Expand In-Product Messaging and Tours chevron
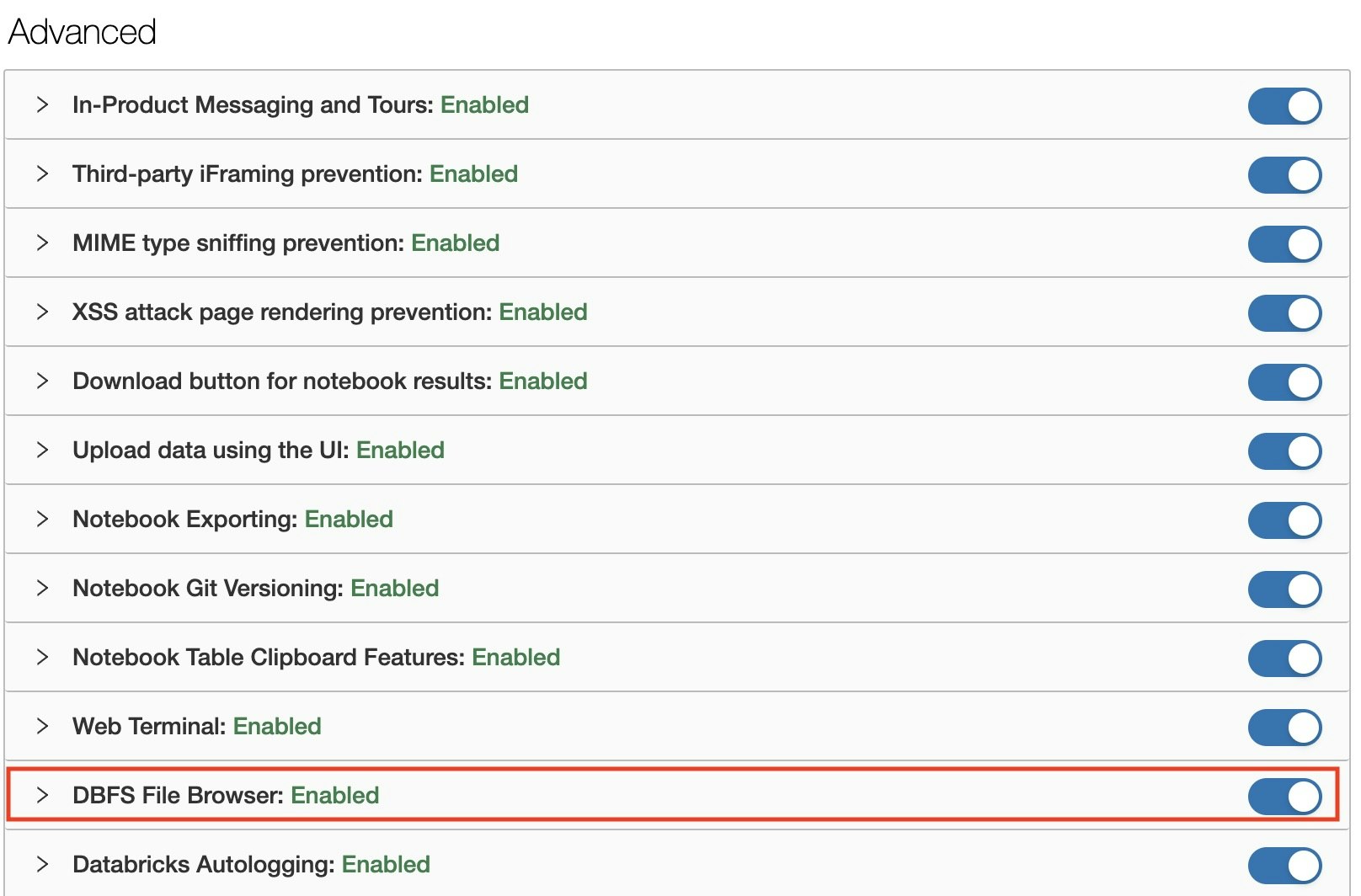Viewport: 1361px width, 896px height. 42,104
